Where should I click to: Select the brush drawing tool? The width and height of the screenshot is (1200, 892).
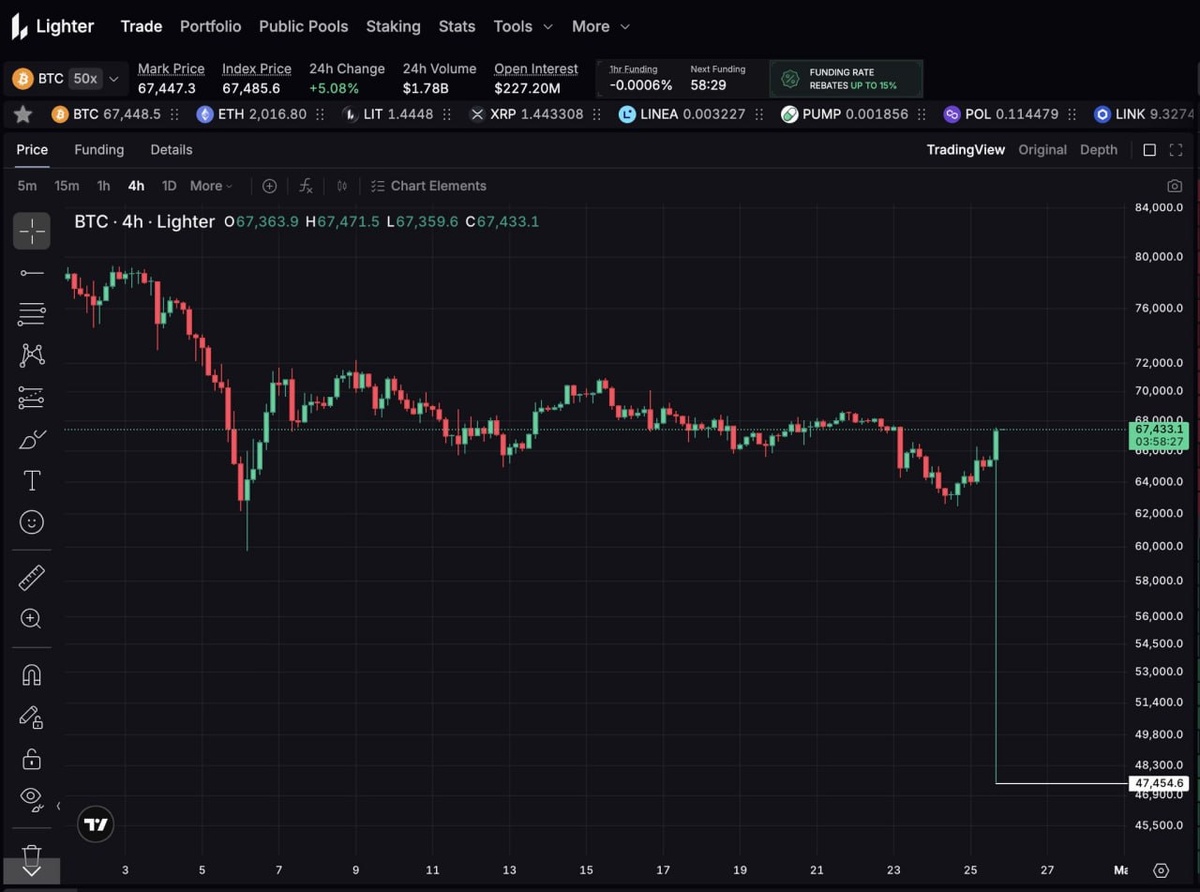(x=32, y=439)
